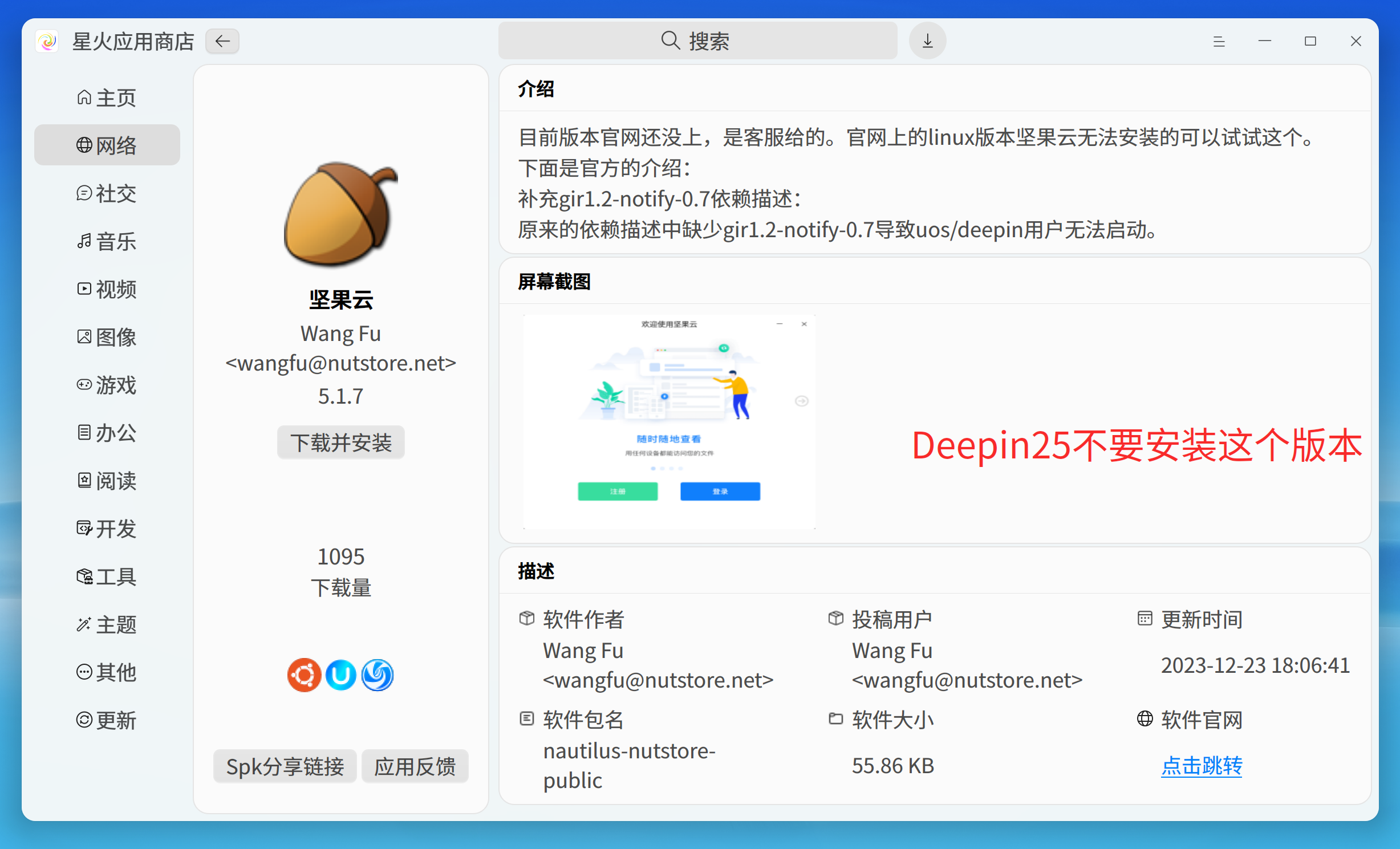The height and width of the screenshot is (849, 1400).
Task: Open the hamburger menu near window controls
Action: (1219, 40)
